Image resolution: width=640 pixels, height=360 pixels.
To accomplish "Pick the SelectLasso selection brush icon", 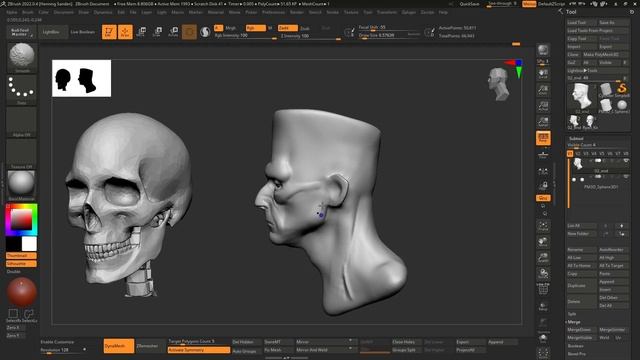I will coord(29,314).
